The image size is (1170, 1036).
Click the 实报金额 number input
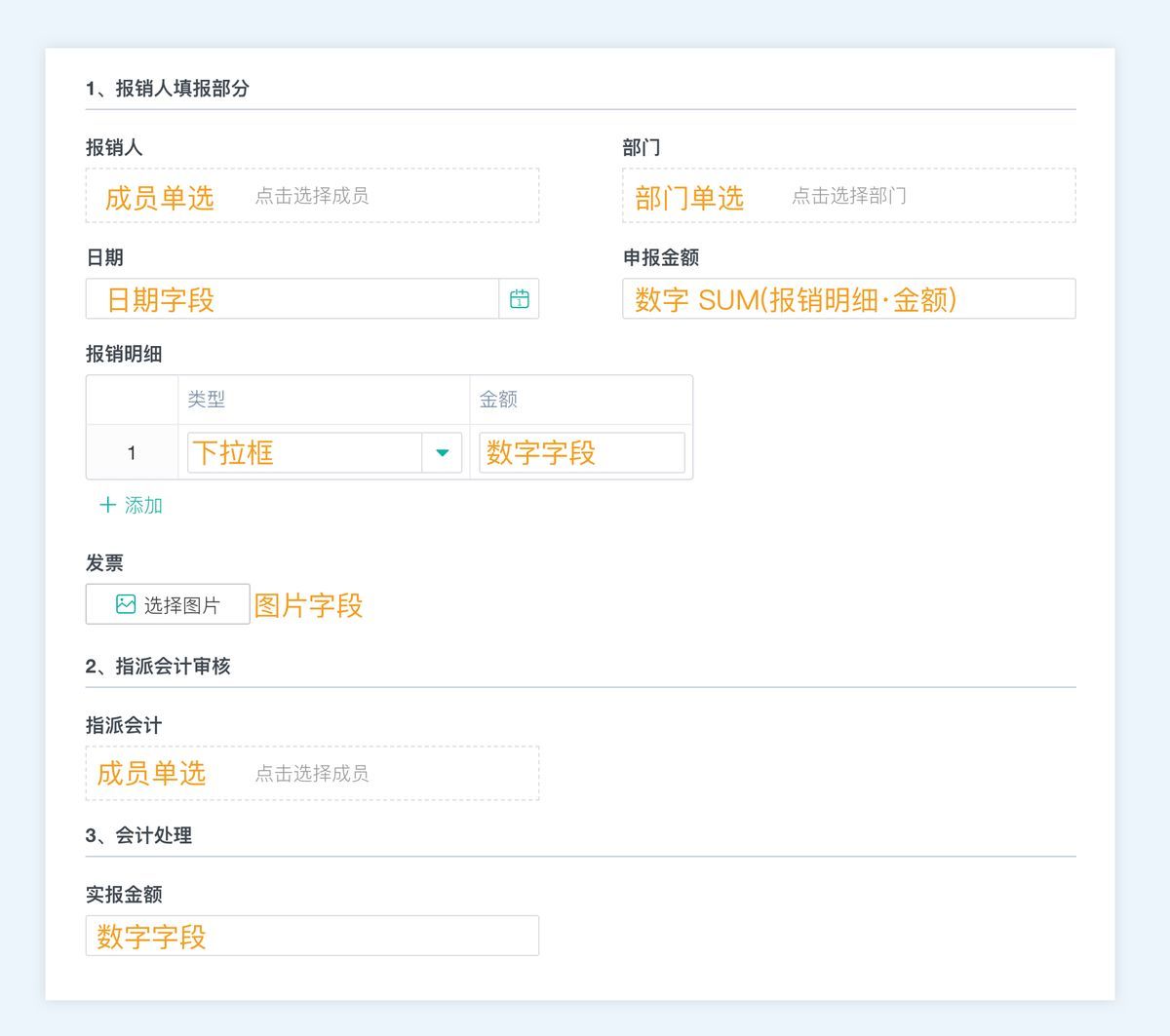(312, 936)
